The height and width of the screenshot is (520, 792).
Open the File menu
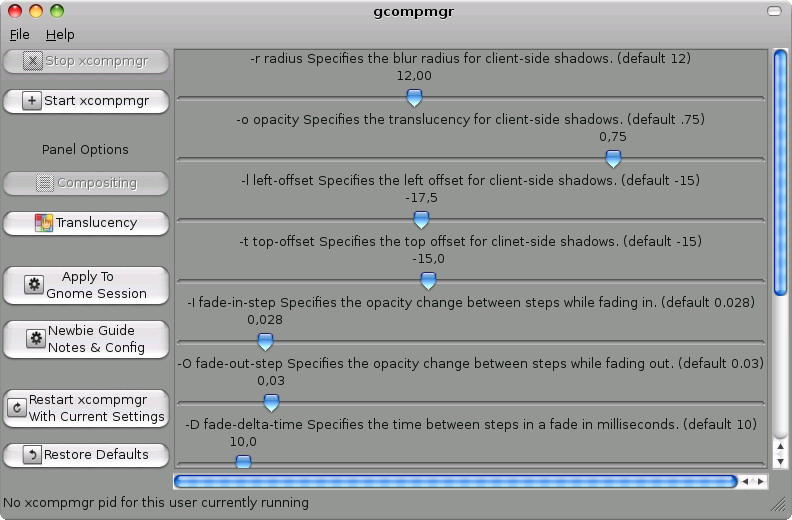point(19,35)
